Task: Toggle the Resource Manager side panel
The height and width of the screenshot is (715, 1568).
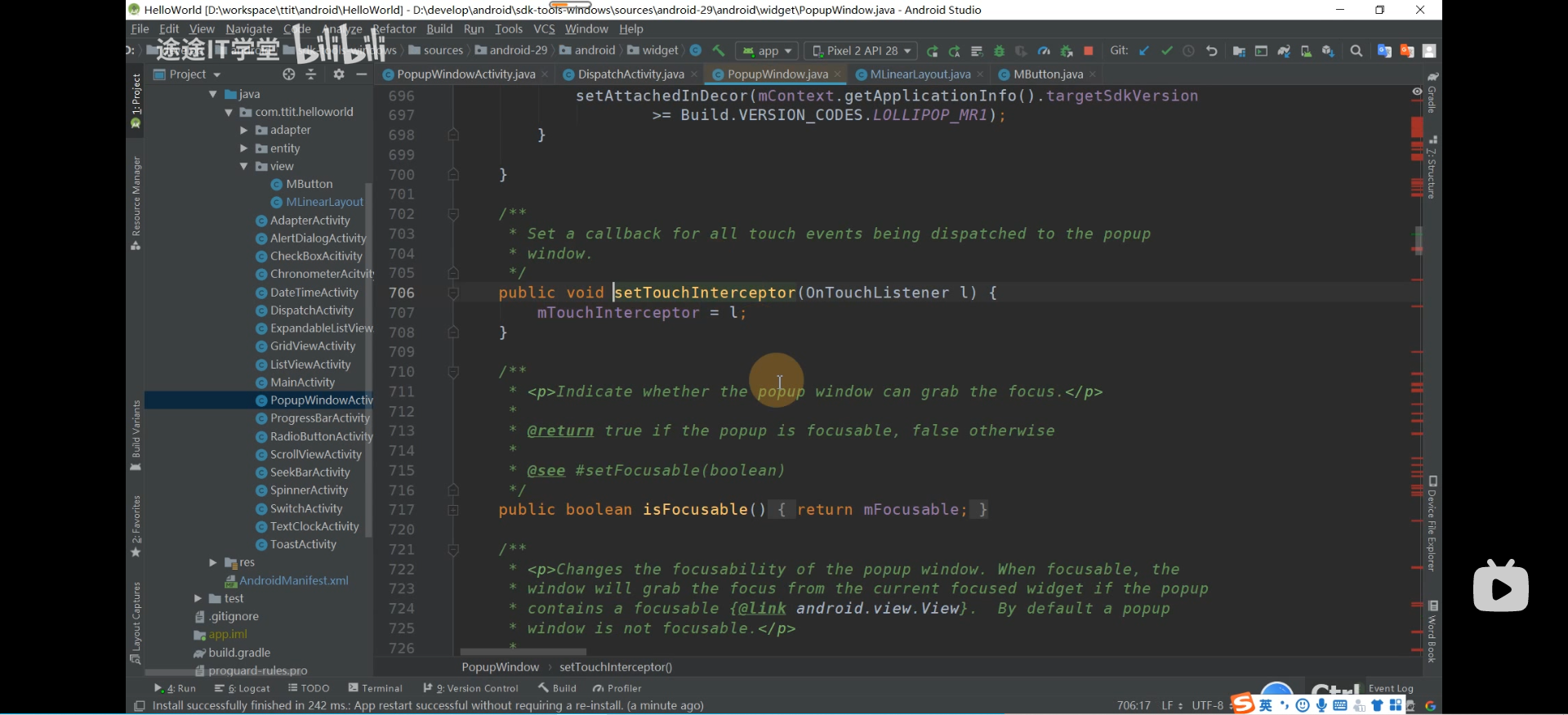Action: [136, 203]
